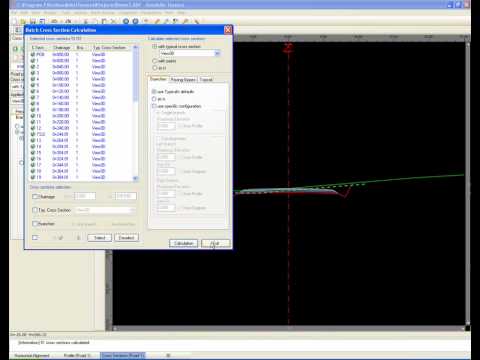This screenshot has width=480, height=360.
Task: Click first blue circular icon in main toolbar
Action: click(x=126, y=21)
